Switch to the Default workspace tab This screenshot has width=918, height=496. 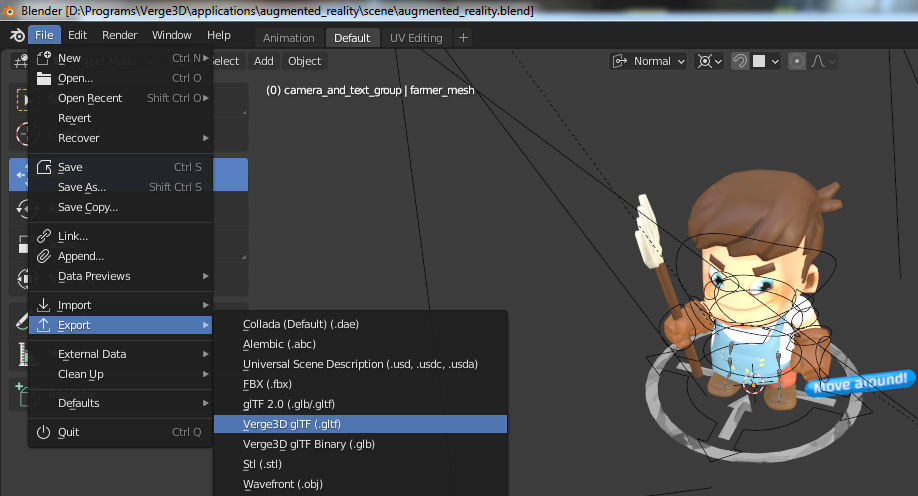352,38
